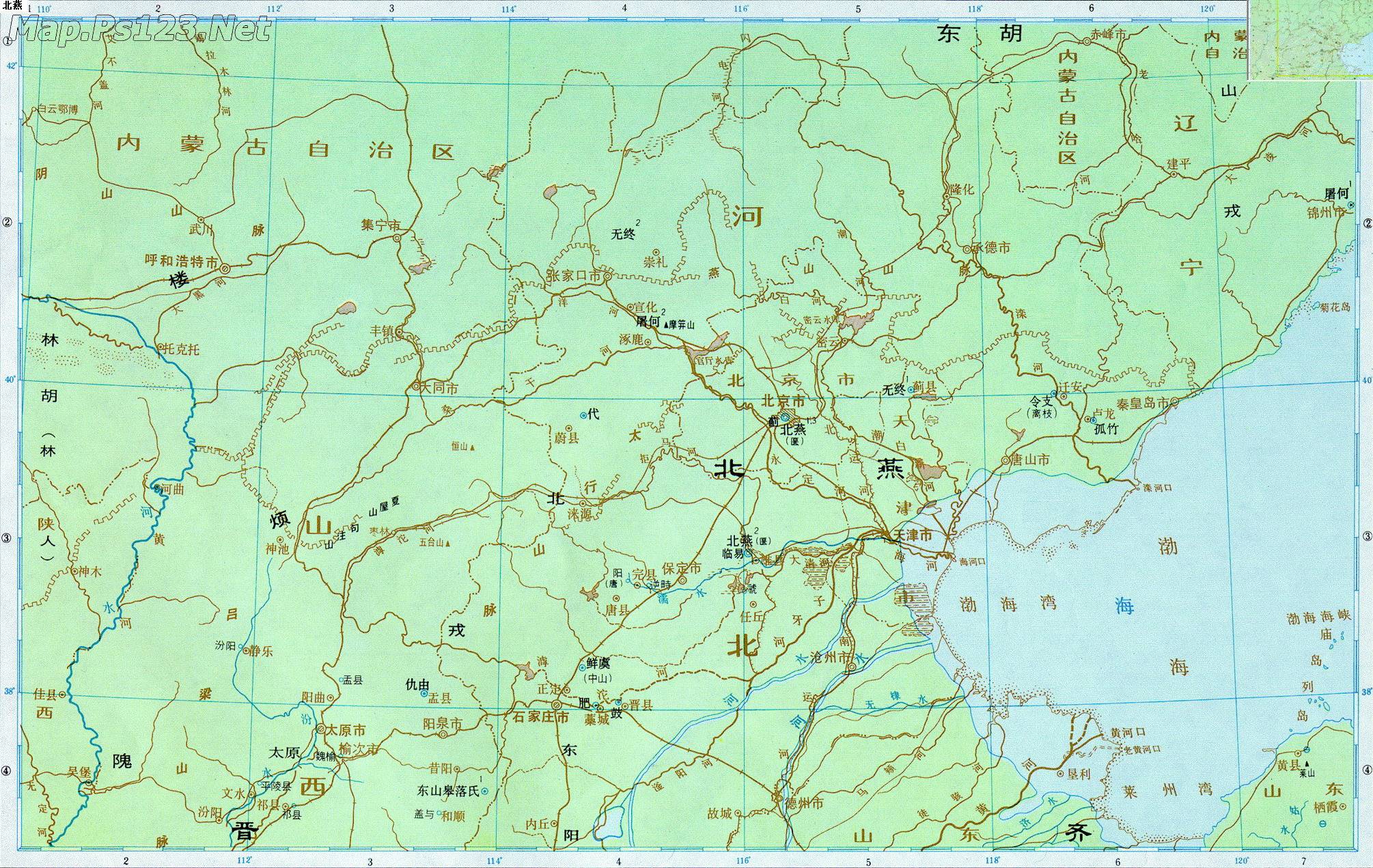Click the Taiyuan city marker (太原市)
Viewport: 1373px width, 868px height.
(320, 729)
